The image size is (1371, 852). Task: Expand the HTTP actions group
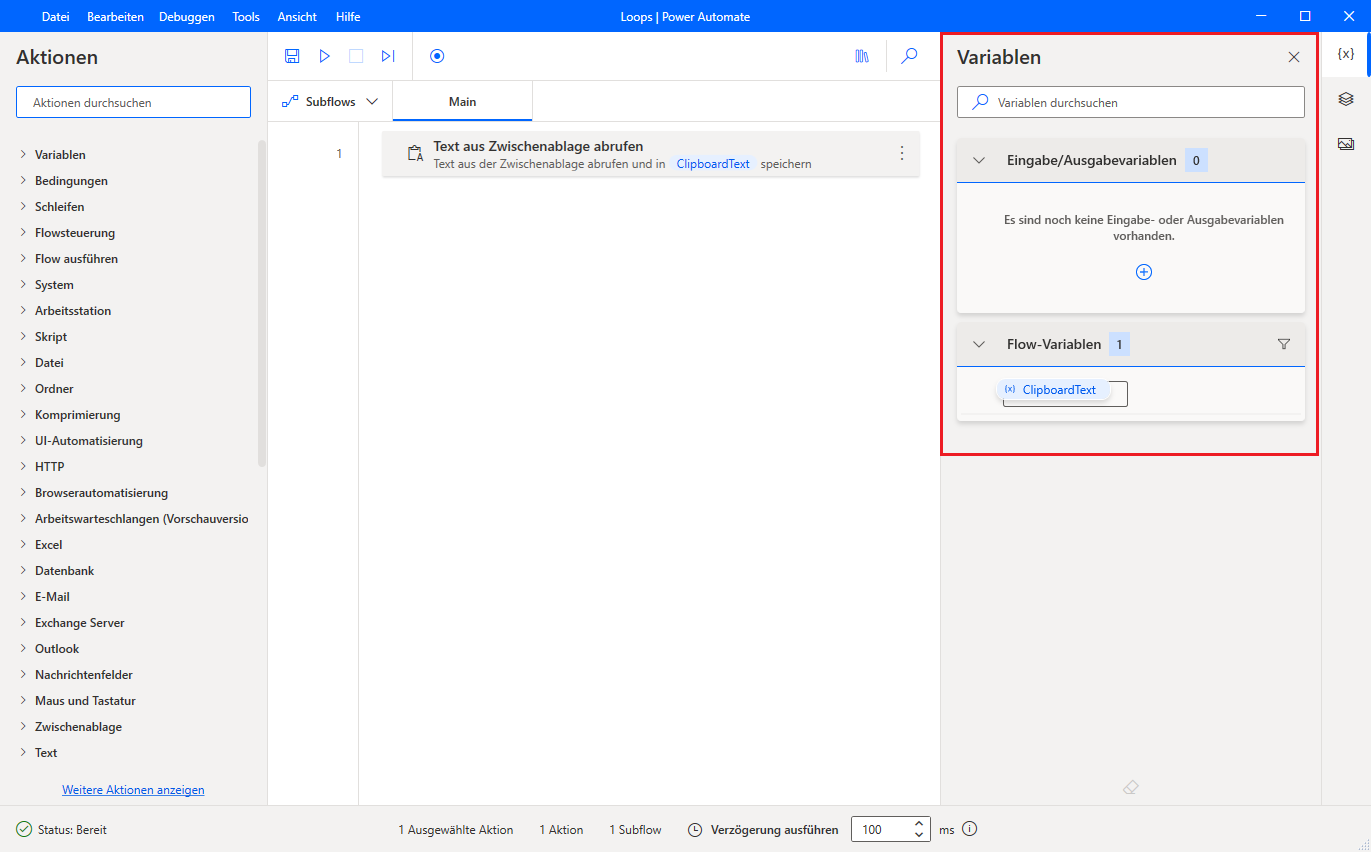click(23, 466)
